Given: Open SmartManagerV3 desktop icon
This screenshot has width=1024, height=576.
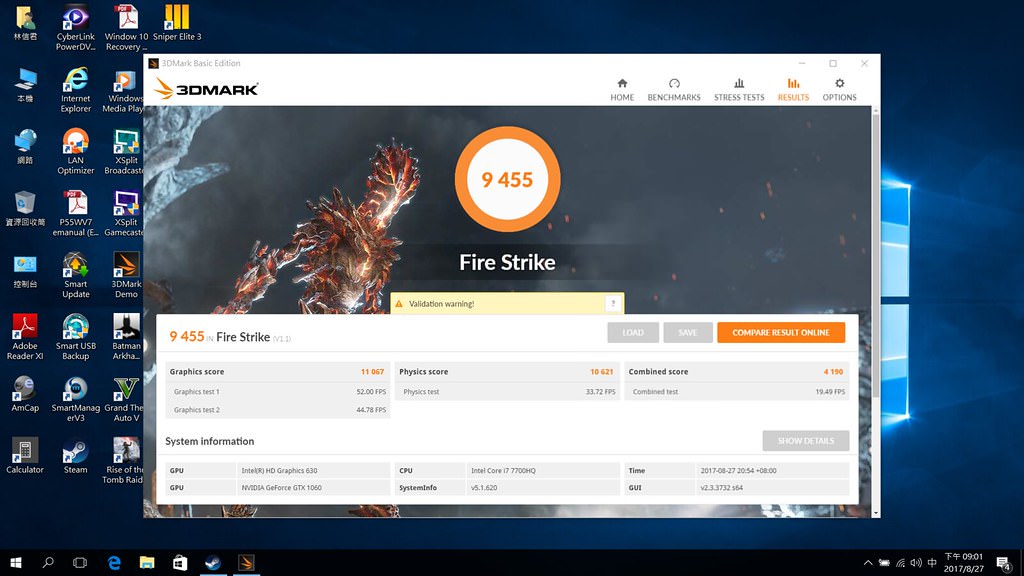Looking at the screenshot, I should (x=76, y=400).
